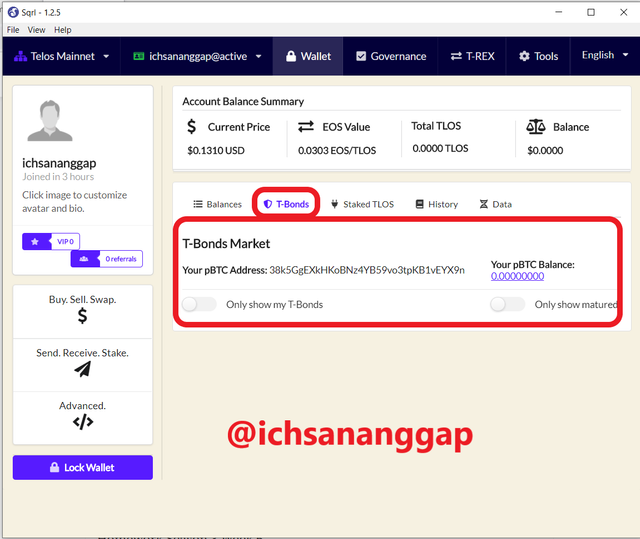Click the green account card icon
Viewport: 640px width, 539px height.
pyautogui.click(x=139, y=56)
